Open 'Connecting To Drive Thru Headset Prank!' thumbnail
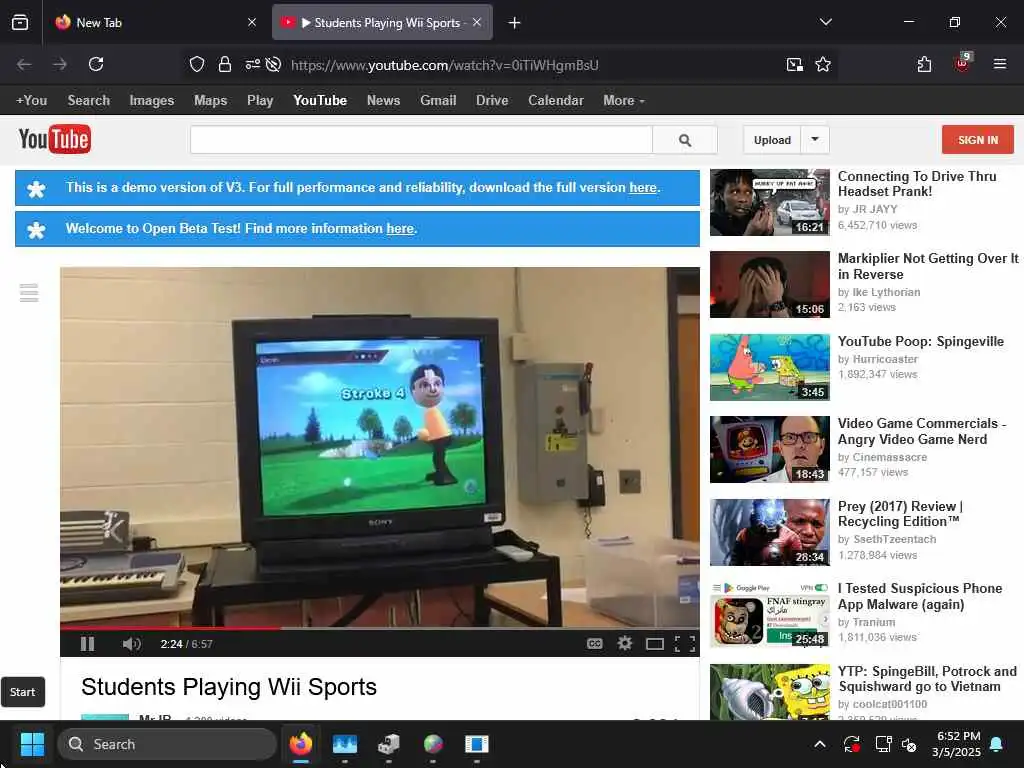Screen dimensions: 1024x768 [x=770, y=202]
